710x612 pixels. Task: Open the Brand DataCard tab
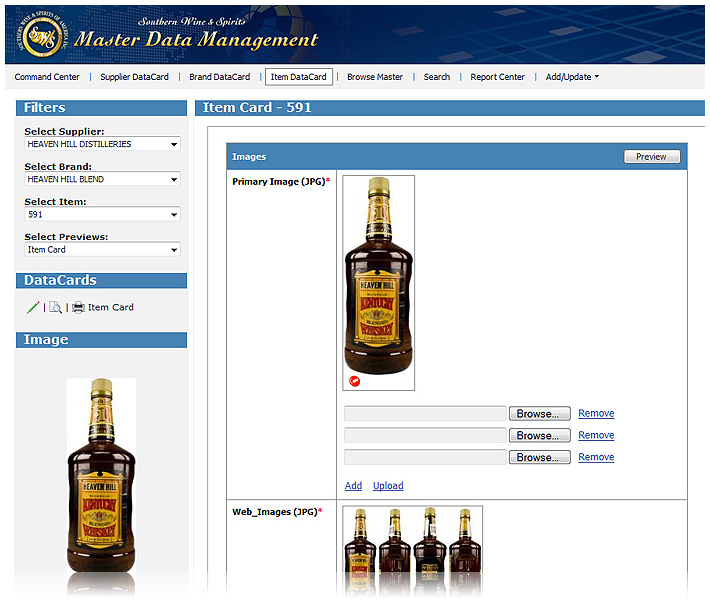pos(220,77)
